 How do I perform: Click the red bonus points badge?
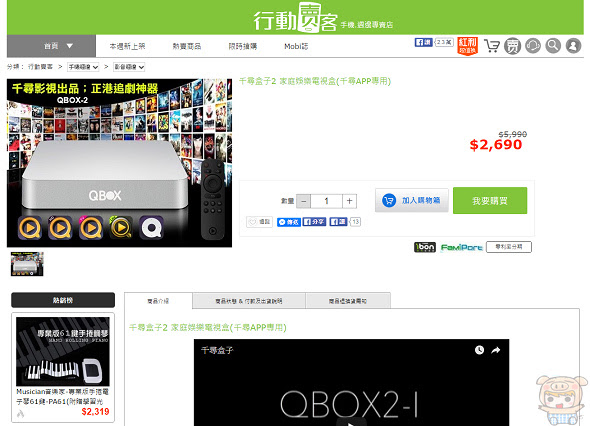click(x=468, y=46)
